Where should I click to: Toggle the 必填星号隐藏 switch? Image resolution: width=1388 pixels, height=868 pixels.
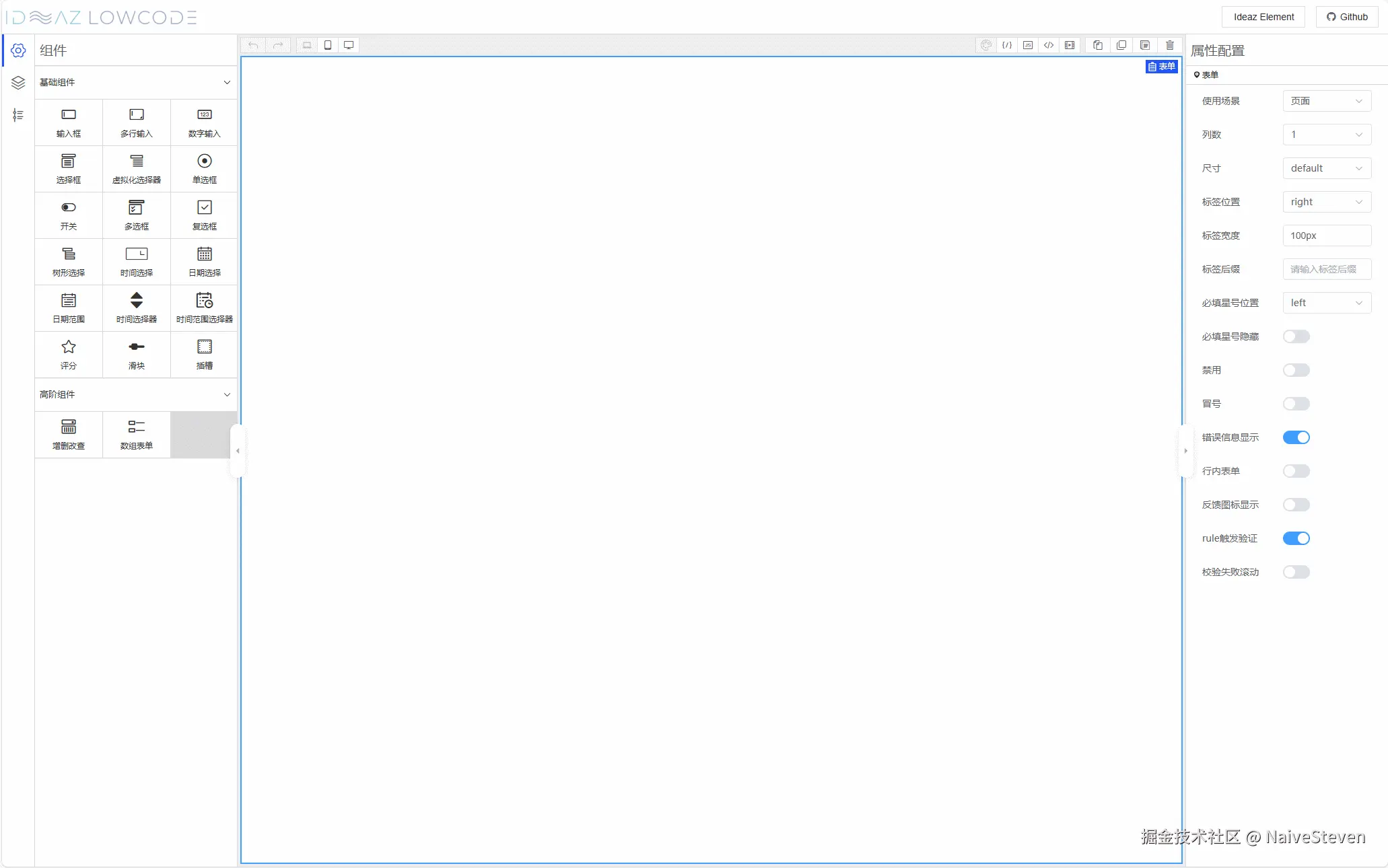1296,336
